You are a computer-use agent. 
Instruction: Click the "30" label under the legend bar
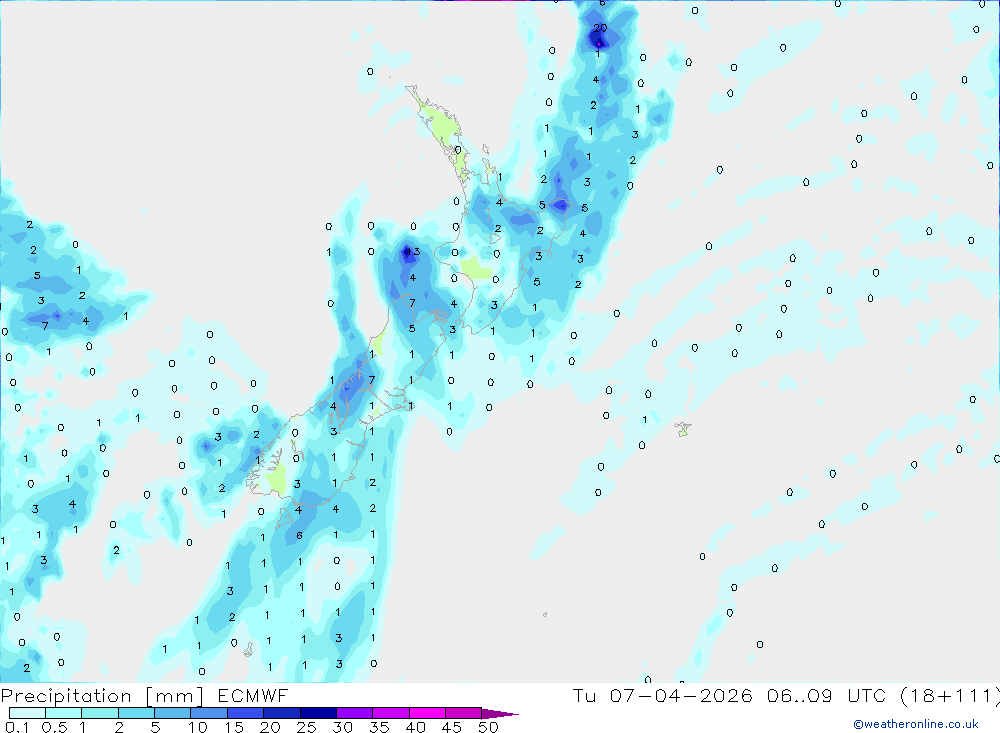[x=343, y=727]
